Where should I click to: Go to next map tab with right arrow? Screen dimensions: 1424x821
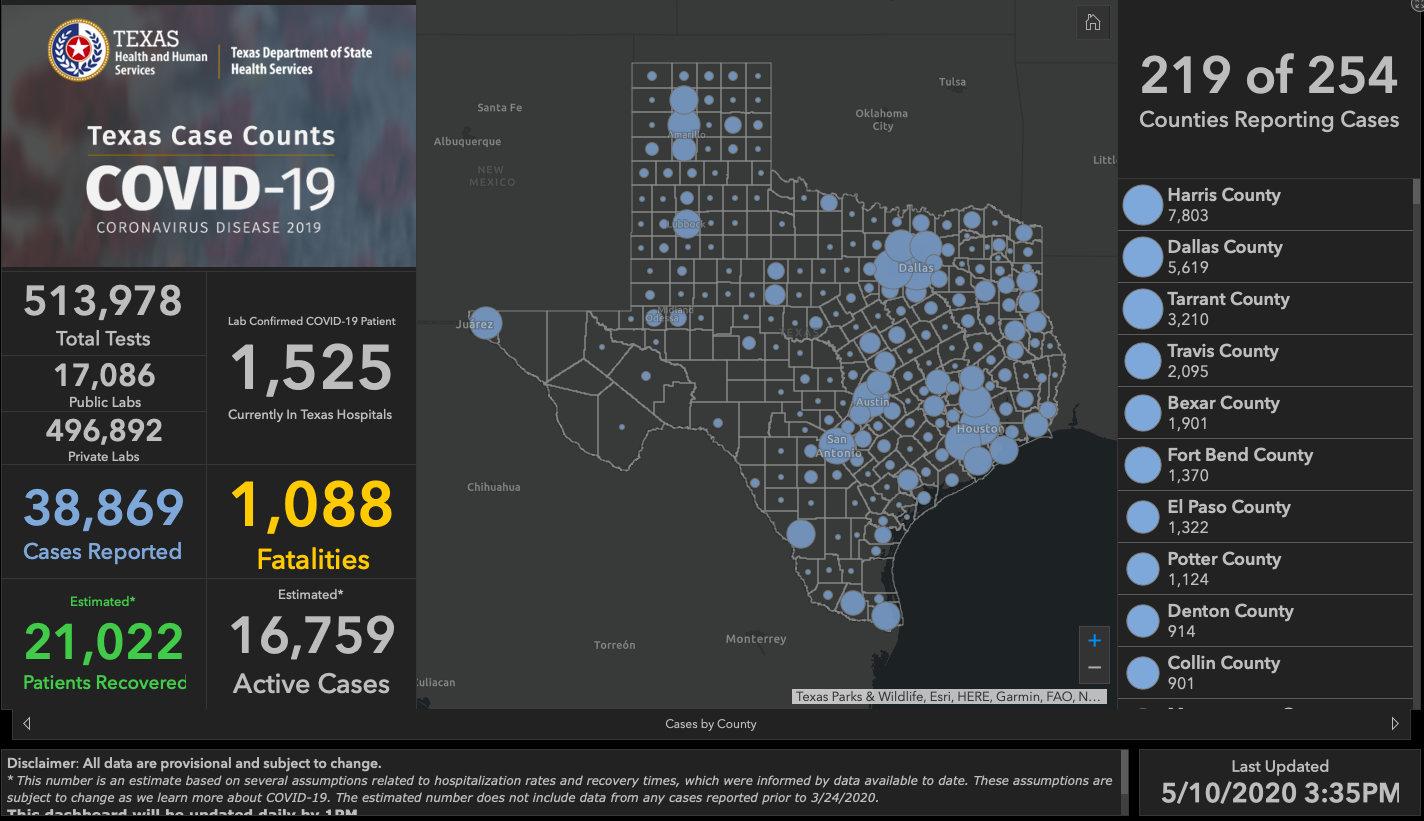point(1395,723)
